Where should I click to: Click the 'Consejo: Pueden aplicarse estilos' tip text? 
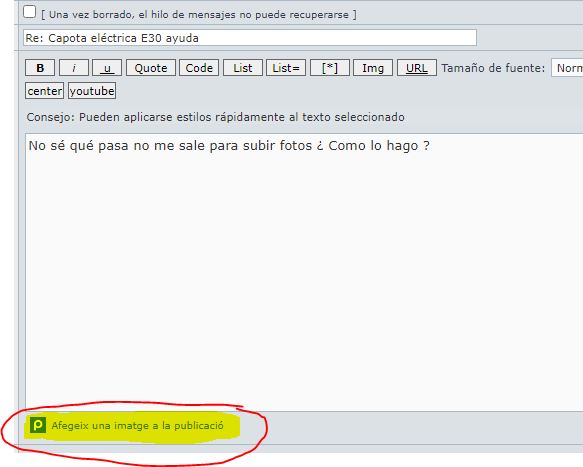pos(215,117)
